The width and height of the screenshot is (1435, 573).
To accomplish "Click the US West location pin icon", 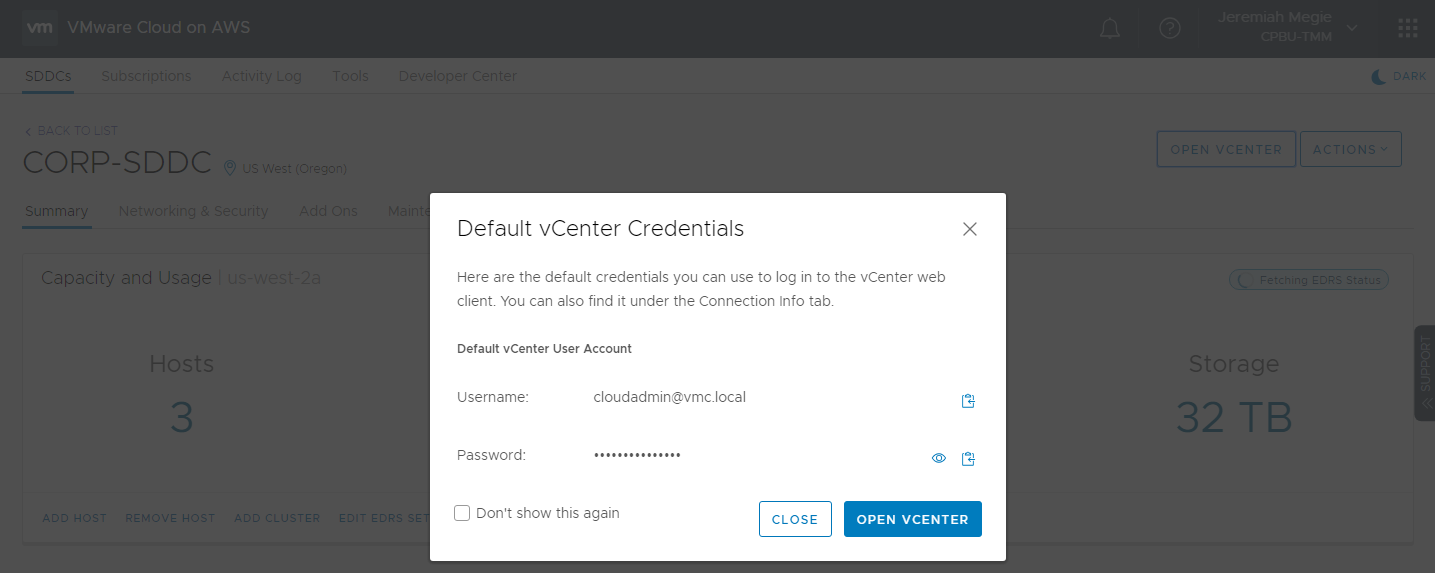I will [x=230, y=168].
